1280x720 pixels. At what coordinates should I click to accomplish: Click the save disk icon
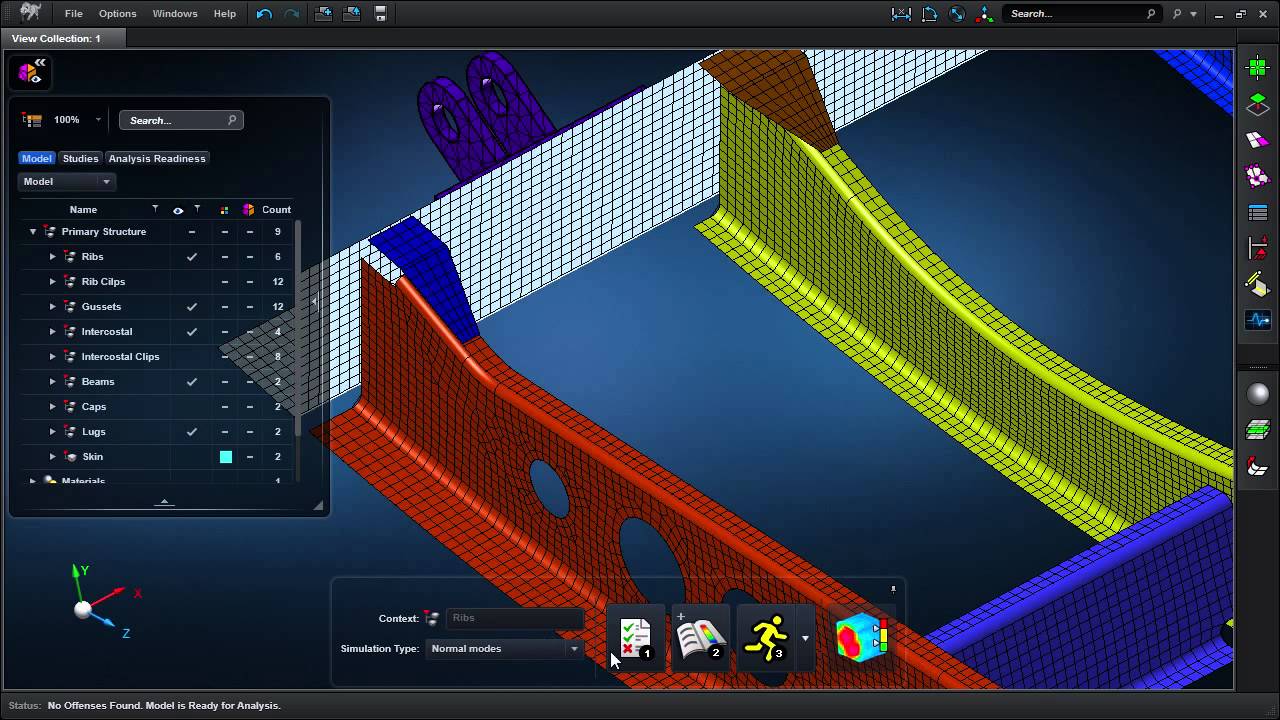[380, 14]
